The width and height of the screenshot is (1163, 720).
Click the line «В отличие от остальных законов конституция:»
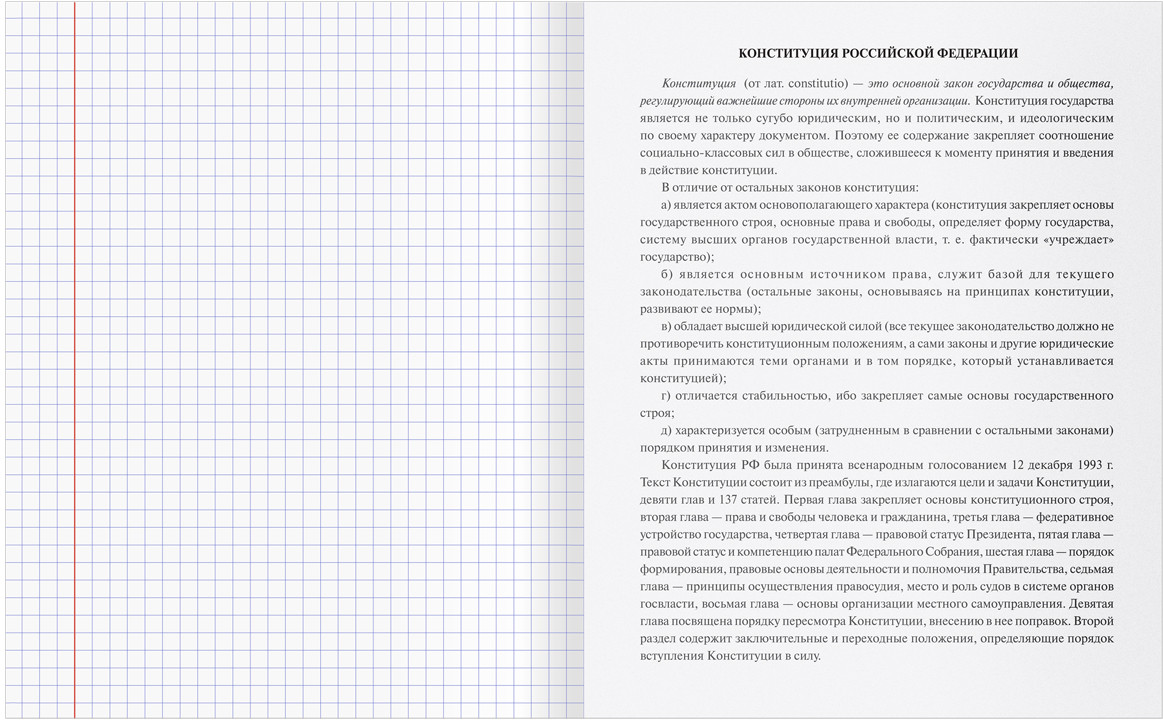click(790, 188)
